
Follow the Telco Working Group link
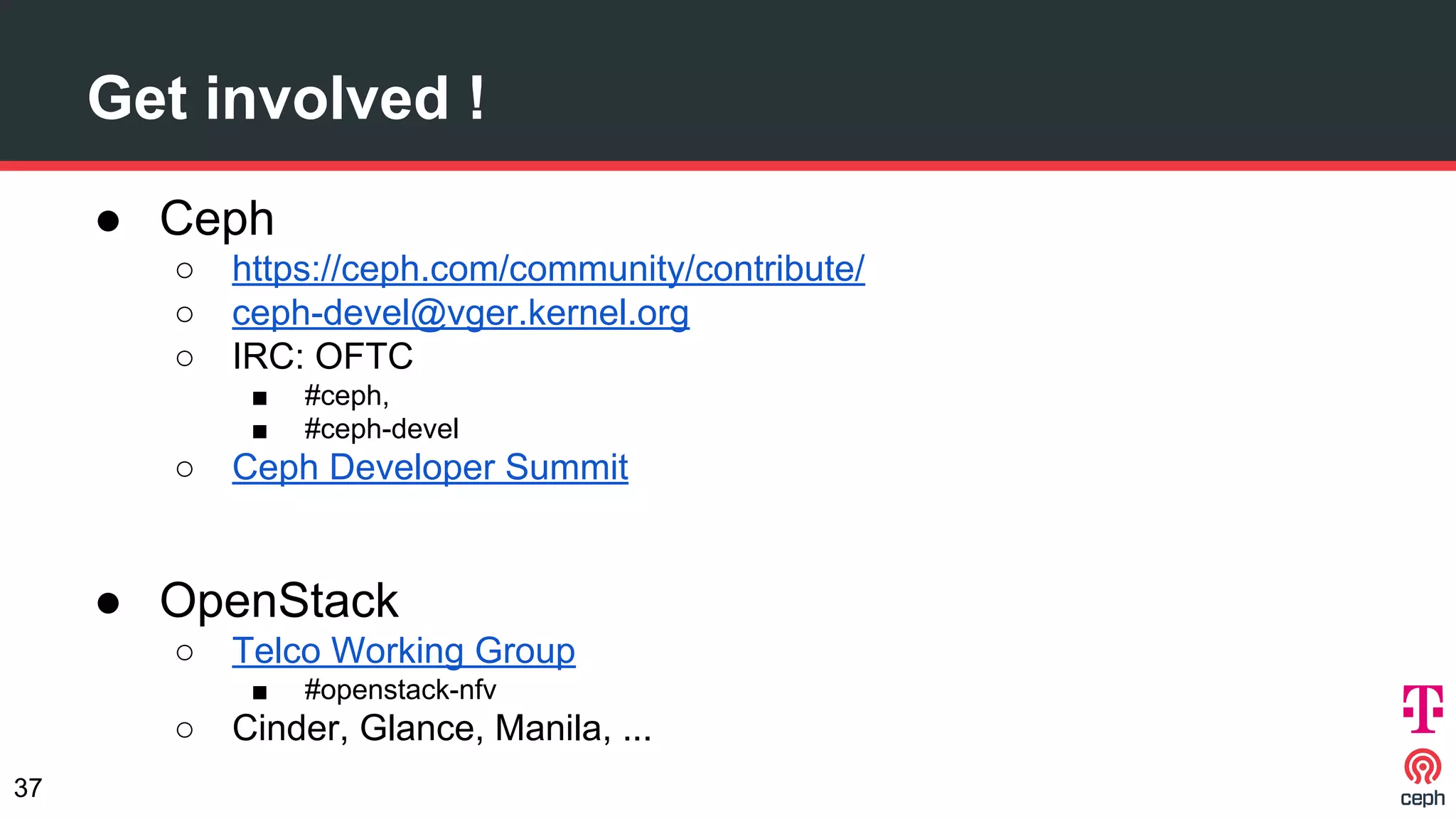tap(404, 651)
